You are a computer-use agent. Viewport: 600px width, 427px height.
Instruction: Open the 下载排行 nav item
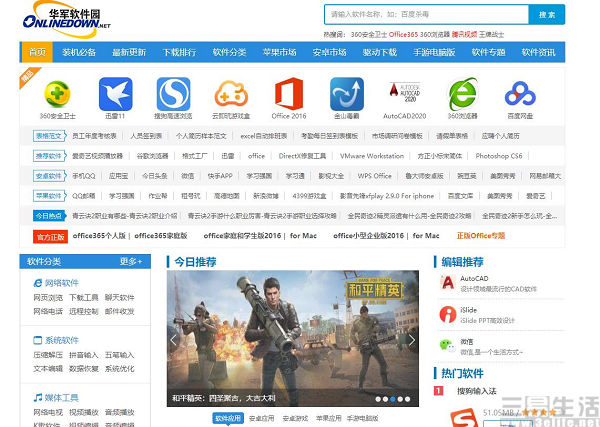[x=179, y=52]
